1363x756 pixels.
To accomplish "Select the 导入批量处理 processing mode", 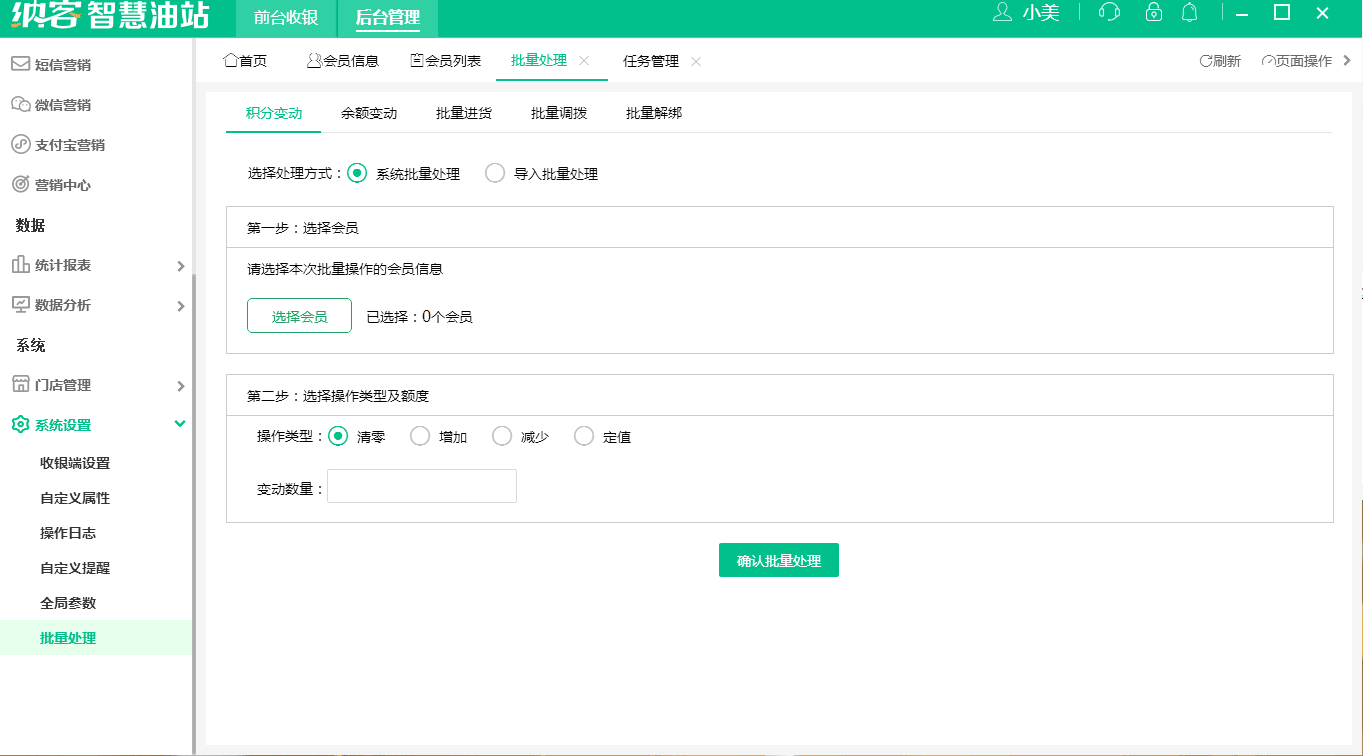I will (x=495, y=172).
